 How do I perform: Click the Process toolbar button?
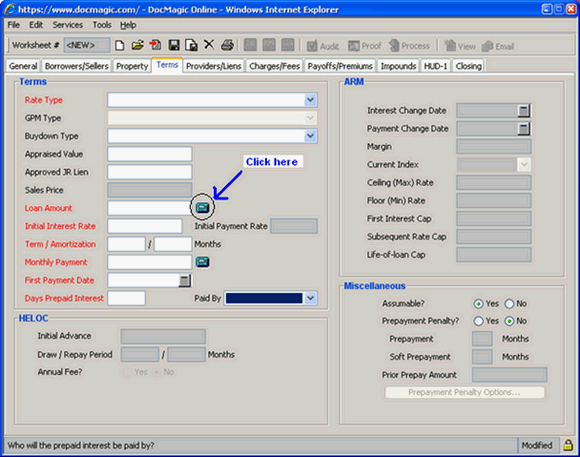pyautogui.click(x=409, y=46)
